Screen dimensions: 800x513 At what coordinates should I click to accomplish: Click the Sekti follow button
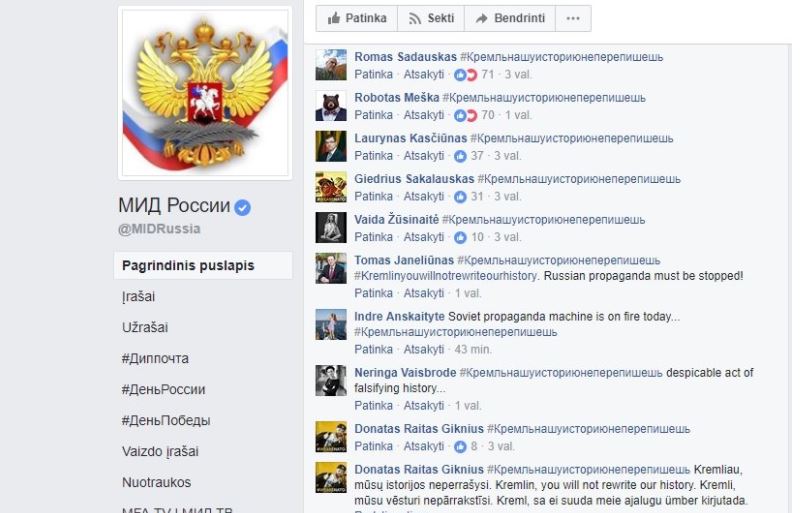pos(431,18)
